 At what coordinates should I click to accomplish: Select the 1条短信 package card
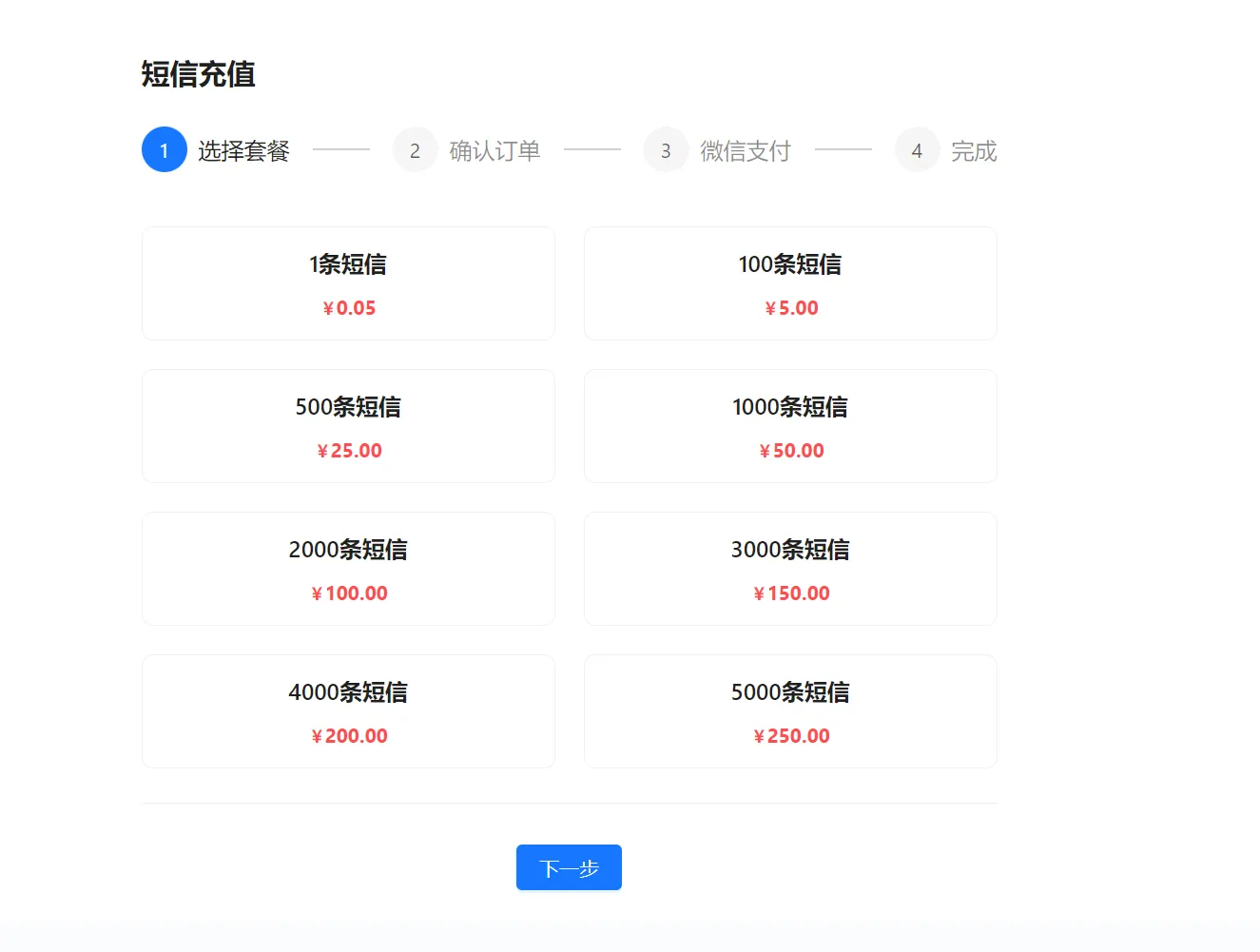[348, 283]
